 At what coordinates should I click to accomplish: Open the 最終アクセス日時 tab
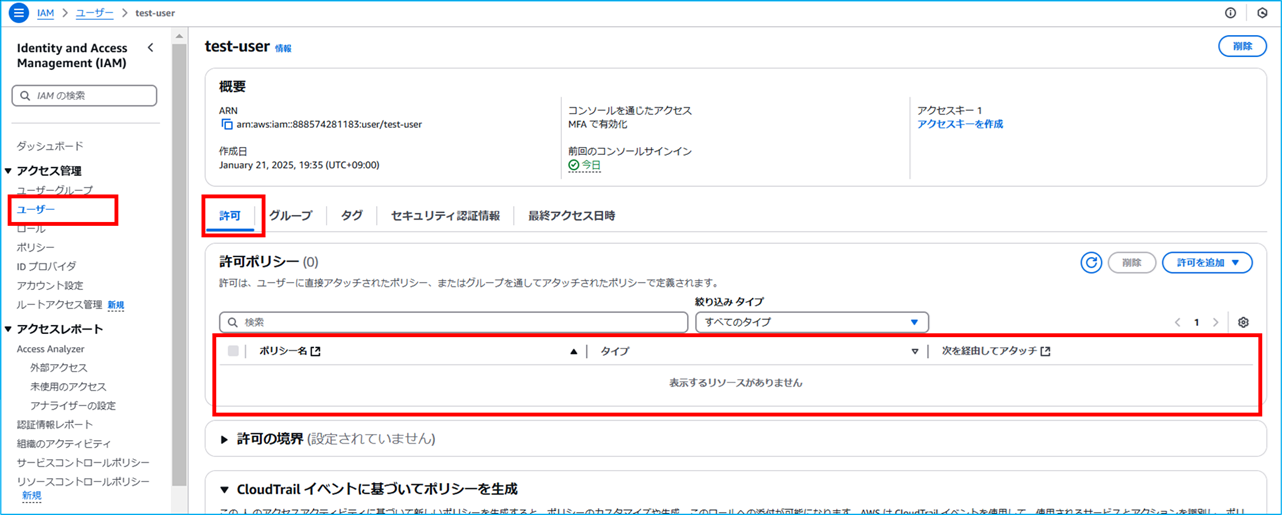572,216
